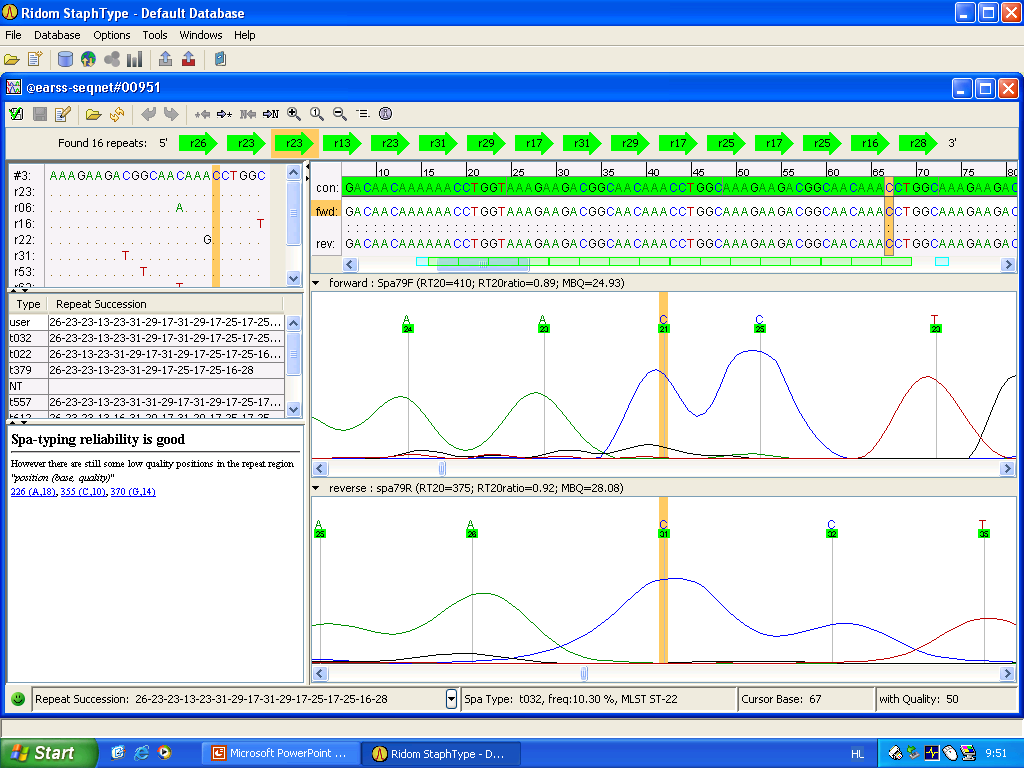Click the redo arrow icon
The height and width of the screenshot is (768, 1024).
click(x=171, y=114)
